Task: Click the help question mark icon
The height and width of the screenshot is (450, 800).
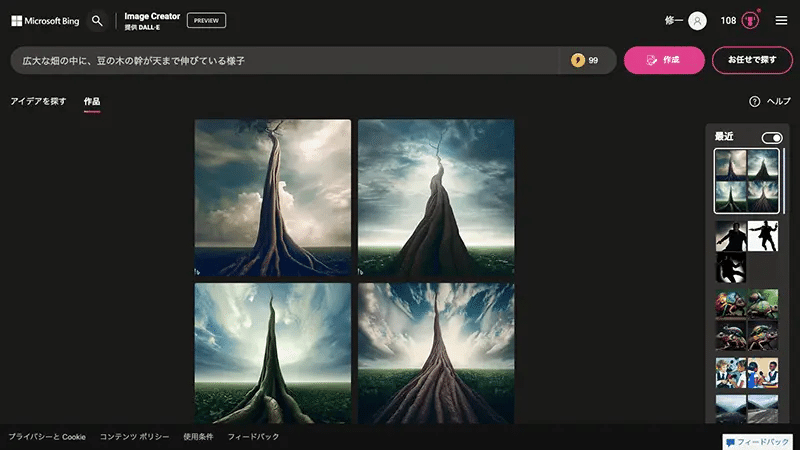Action: [755, 102]
